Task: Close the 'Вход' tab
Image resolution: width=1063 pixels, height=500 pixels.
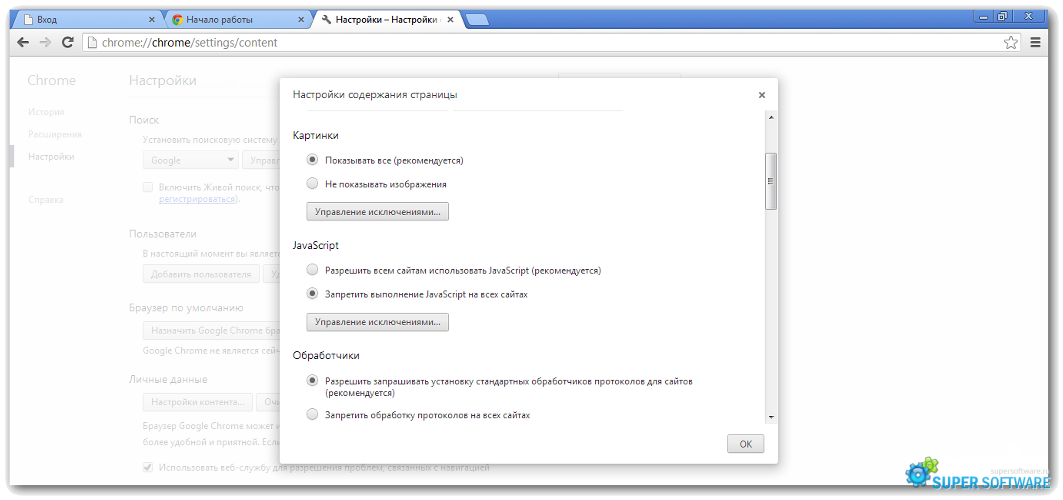Action: click(x=152, y=20)
